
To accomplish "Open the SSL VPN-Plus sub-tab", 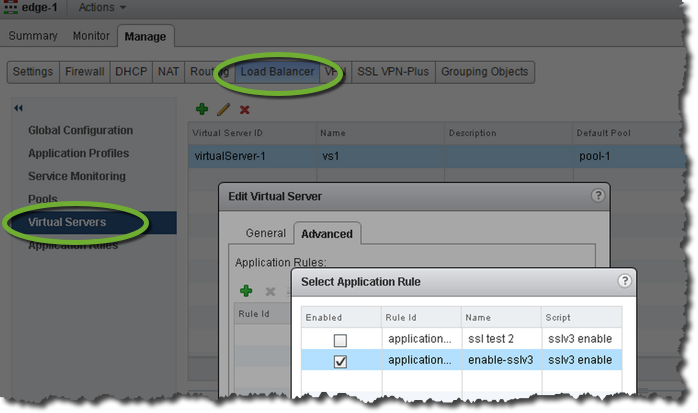I will 393,72.
